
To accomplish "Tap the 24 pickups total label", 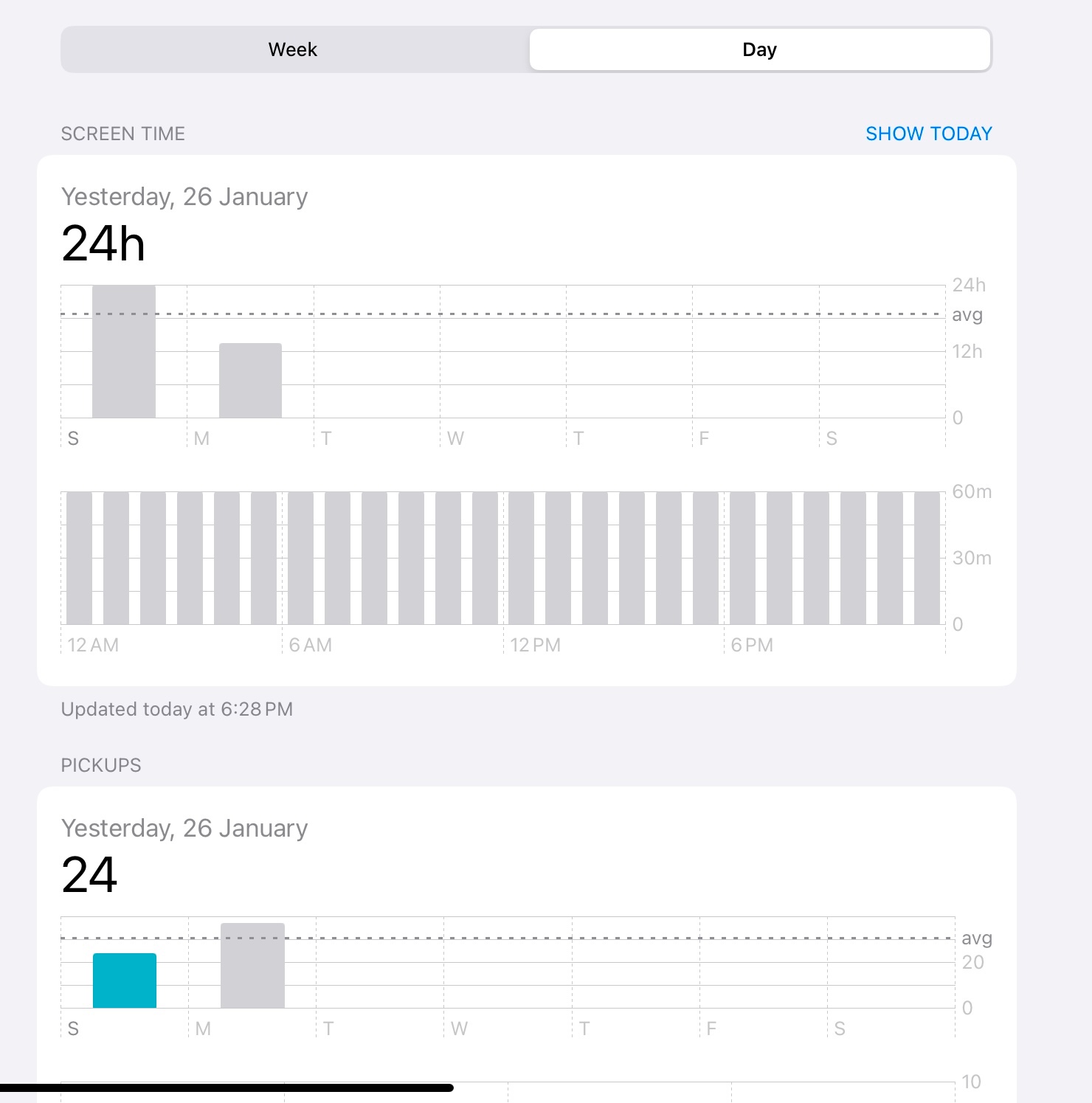I will [x=89, y=875].
